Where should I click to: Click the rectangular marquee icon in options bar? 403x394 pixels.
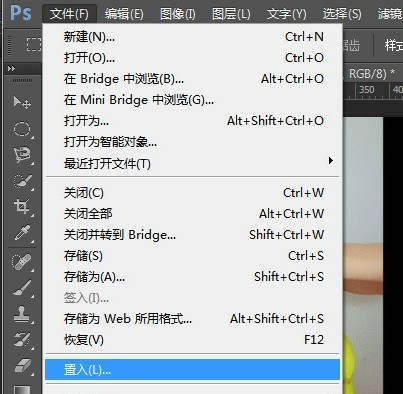34,44
